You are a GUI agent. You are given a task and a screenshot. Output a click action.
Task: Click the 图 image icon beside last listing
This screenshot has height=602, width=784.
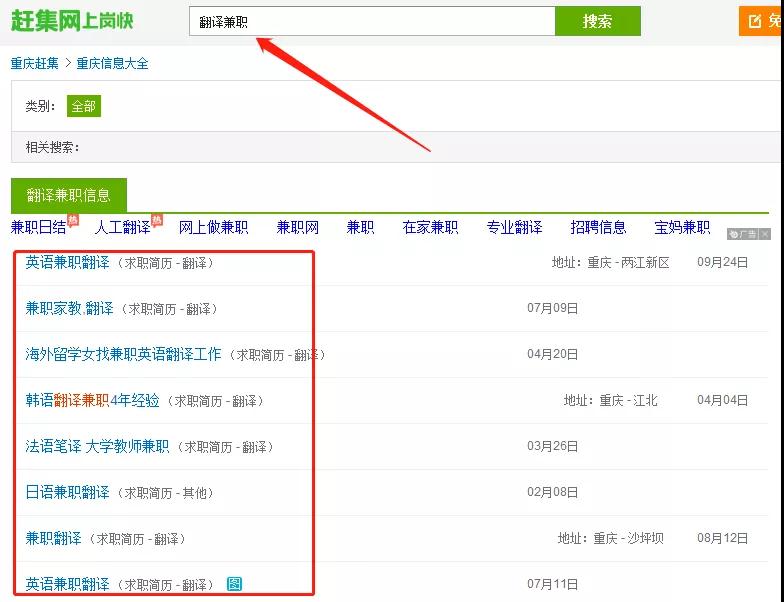[x=234, y=584]
